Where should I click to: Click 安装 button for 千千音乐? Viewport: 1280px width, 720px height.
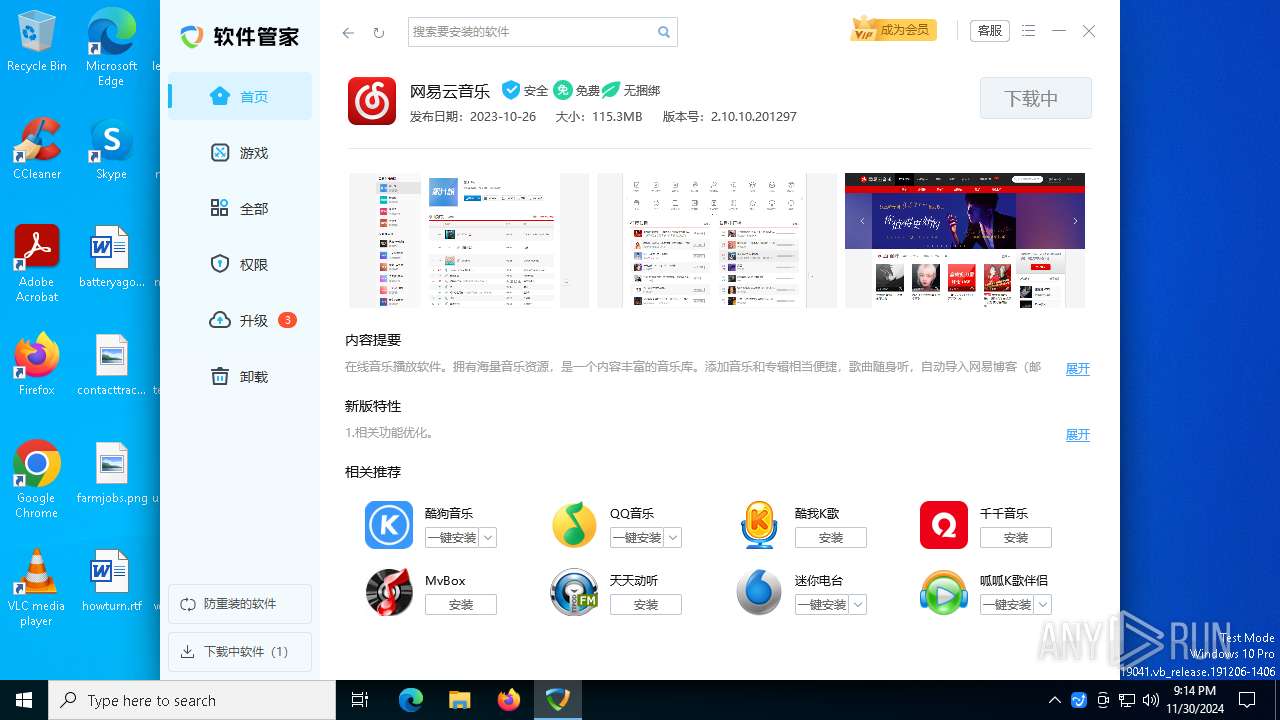(1016, 538)
